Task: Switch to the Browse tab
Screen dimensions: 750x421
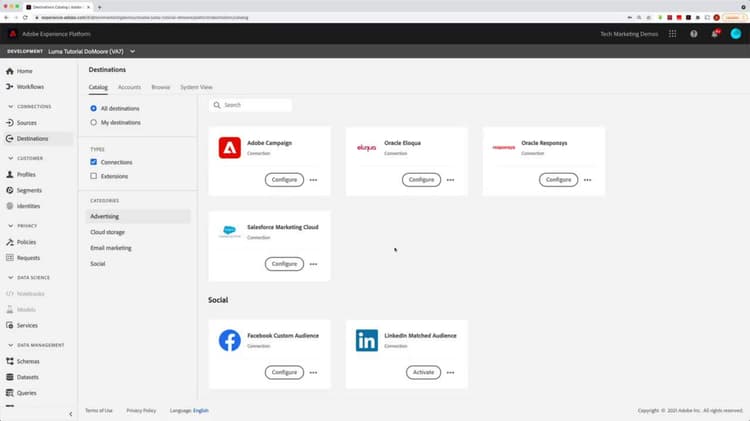Action: (161, 87)
